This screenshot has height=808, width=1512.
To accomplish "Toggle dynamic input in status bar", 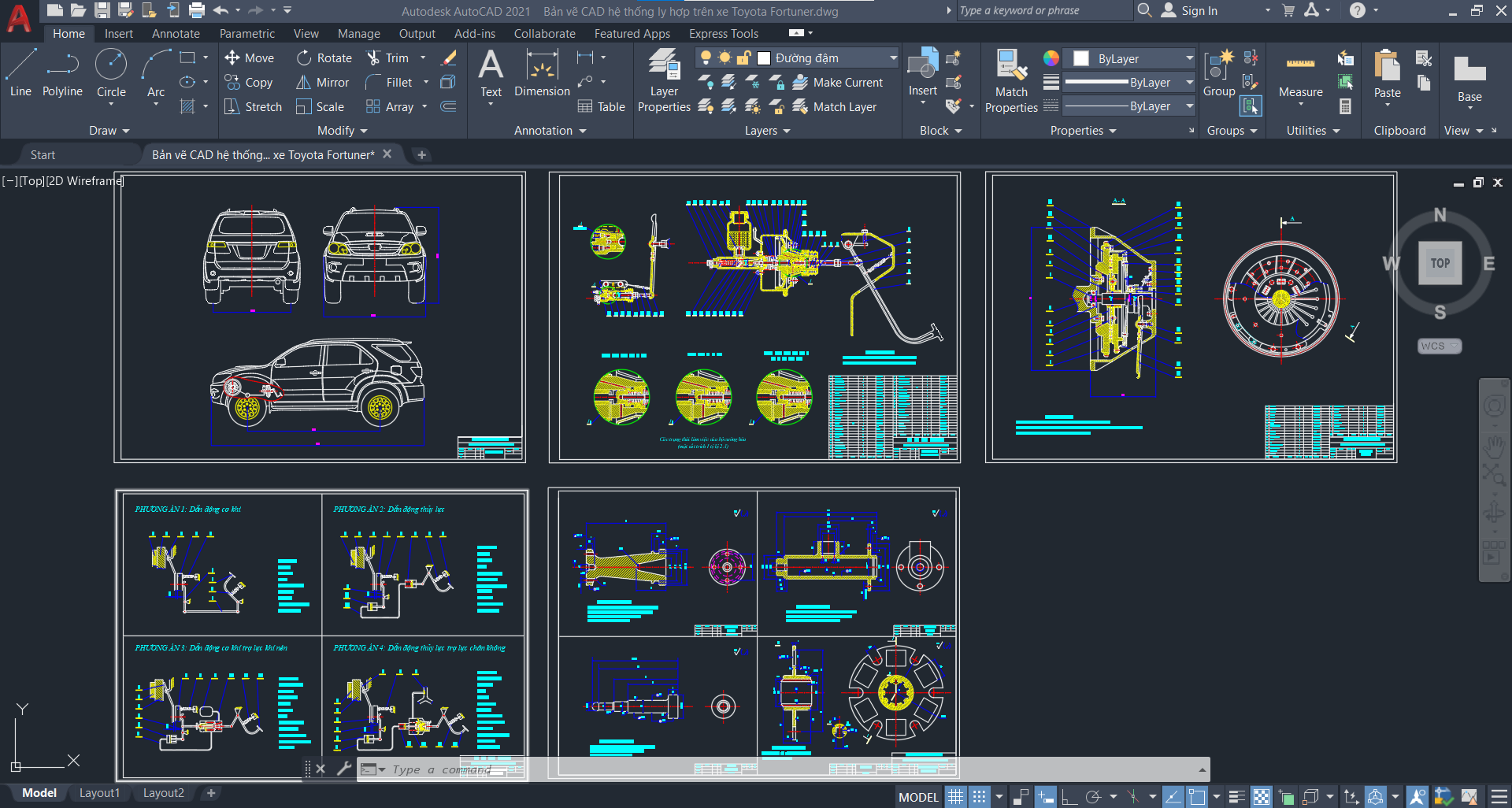I will (x=1045, y=796).
